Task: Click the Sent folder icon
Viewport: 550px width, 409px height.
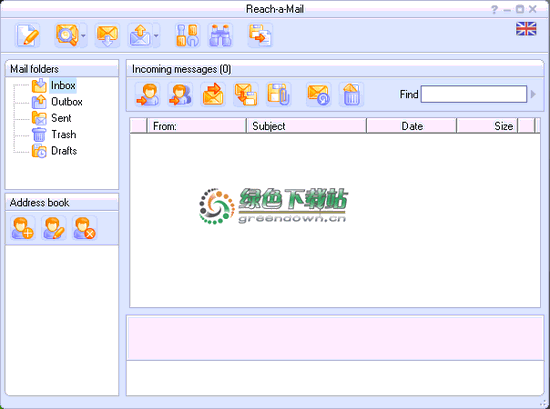Action: pos(39,118)
